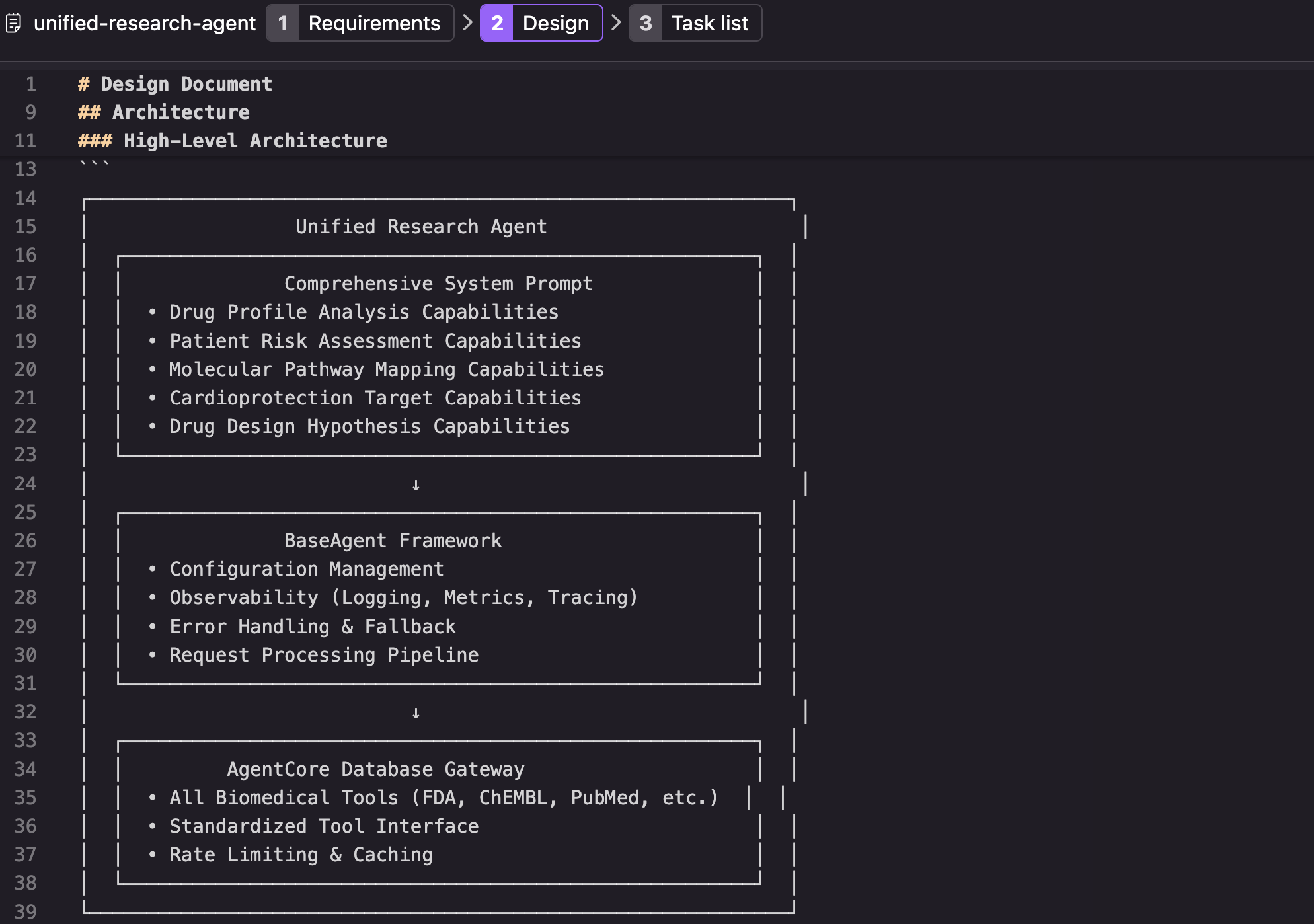This screenshot has height=924, width=1314.
Task: Click line number 15 in the gutter
Action: (26, 227)
